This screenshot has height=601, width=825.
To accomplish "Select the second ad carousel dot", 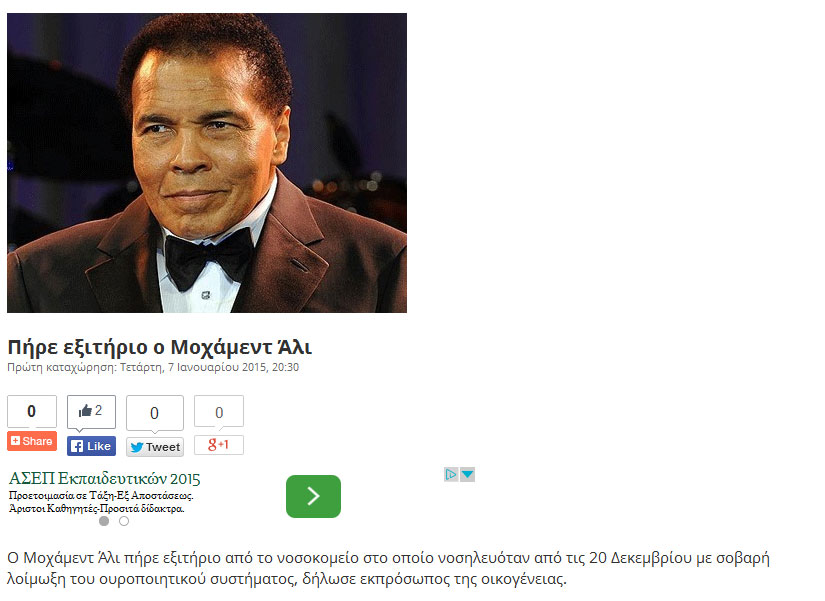I will point(124,521).
